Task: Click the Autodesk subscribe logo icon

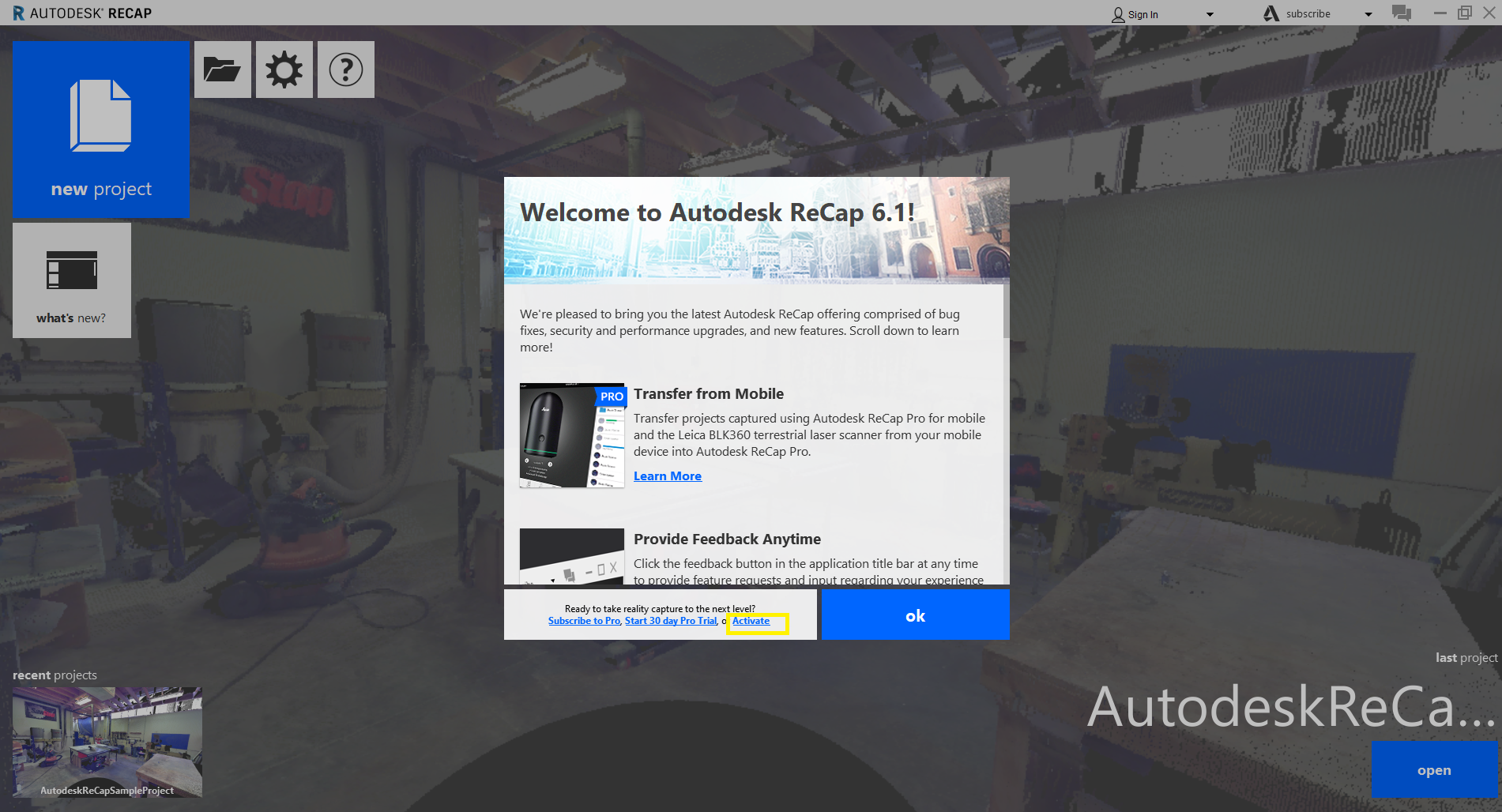Action: tap(1271, 13)
